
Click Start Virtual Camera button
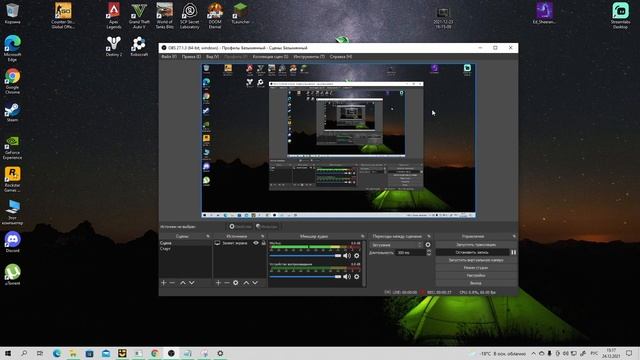pos(476,260)
